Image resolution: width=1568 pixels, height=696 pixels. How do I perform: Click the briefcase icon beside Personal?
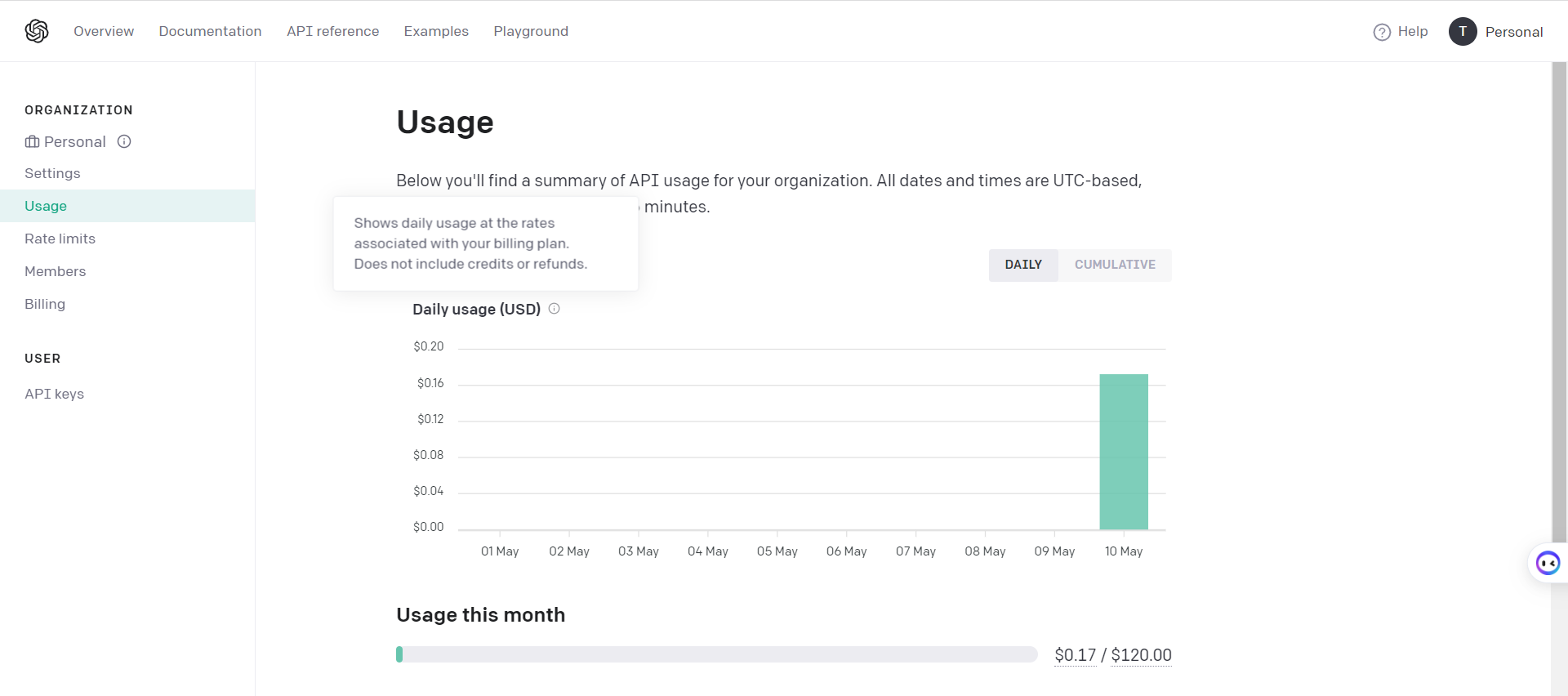[x=32, y=142]
